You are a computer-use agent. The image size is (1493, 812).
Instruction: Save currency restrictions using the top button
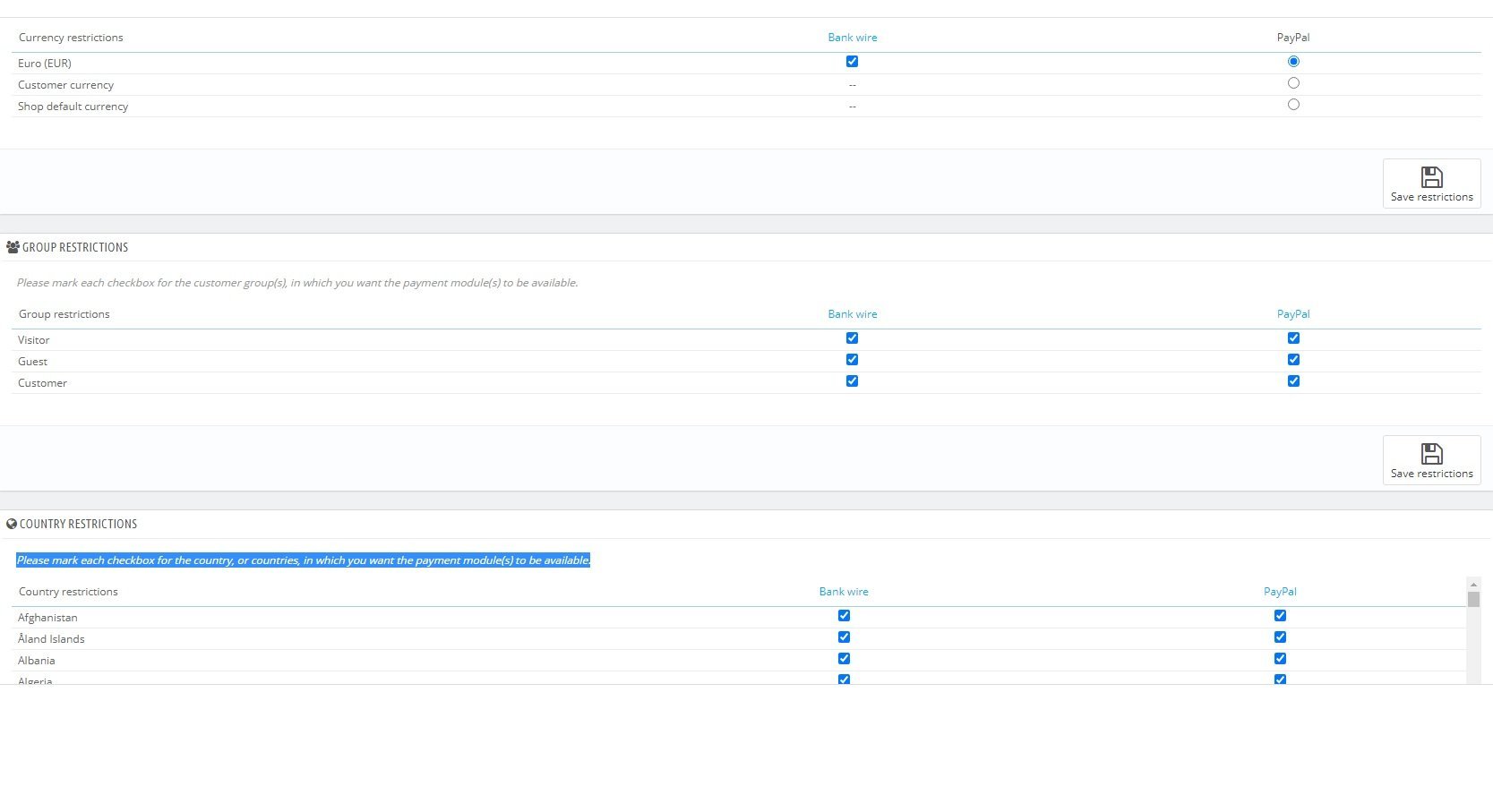[1431, 184]
